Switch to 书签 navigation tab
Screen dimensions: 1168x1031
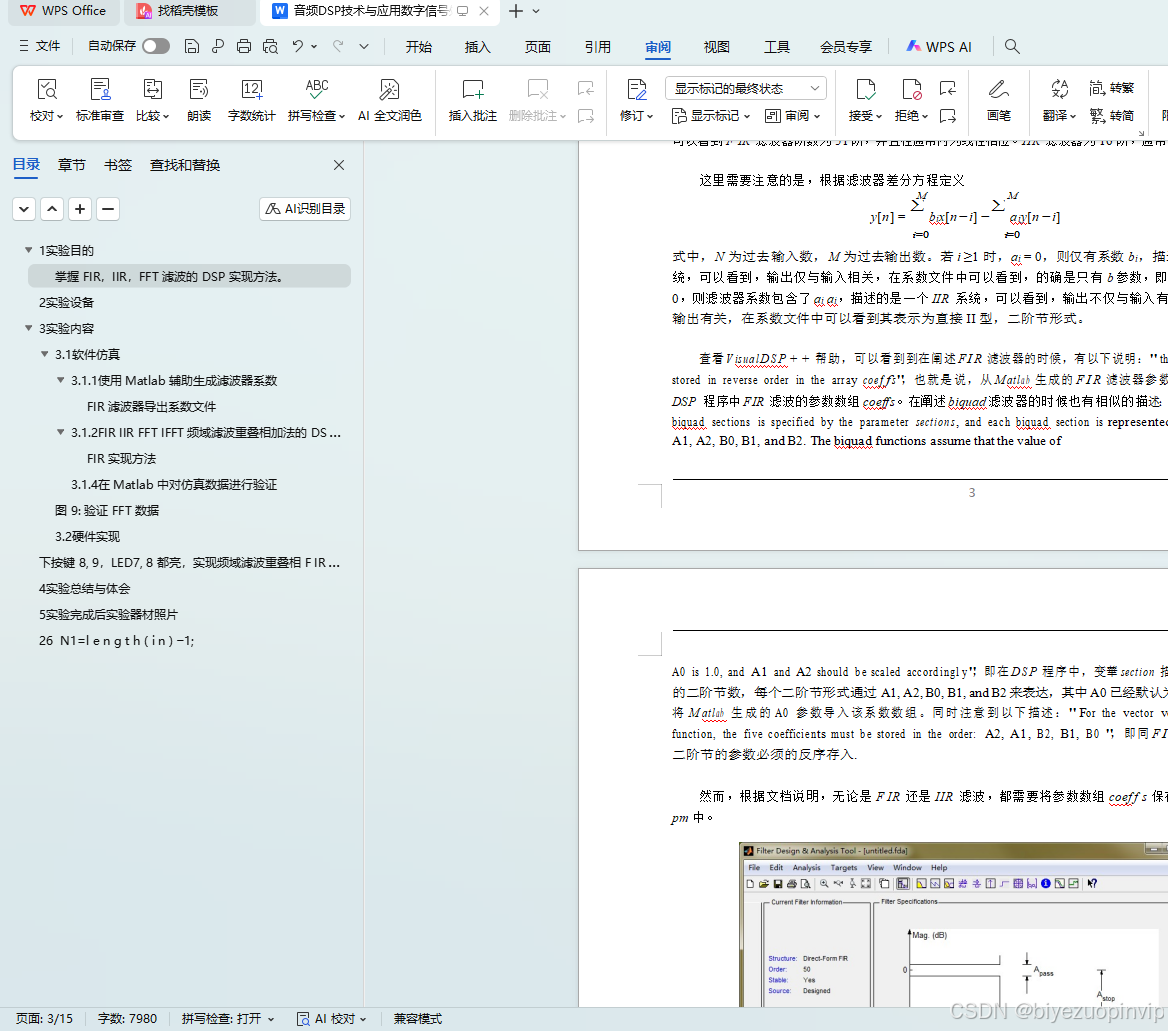tap(118, 165)
